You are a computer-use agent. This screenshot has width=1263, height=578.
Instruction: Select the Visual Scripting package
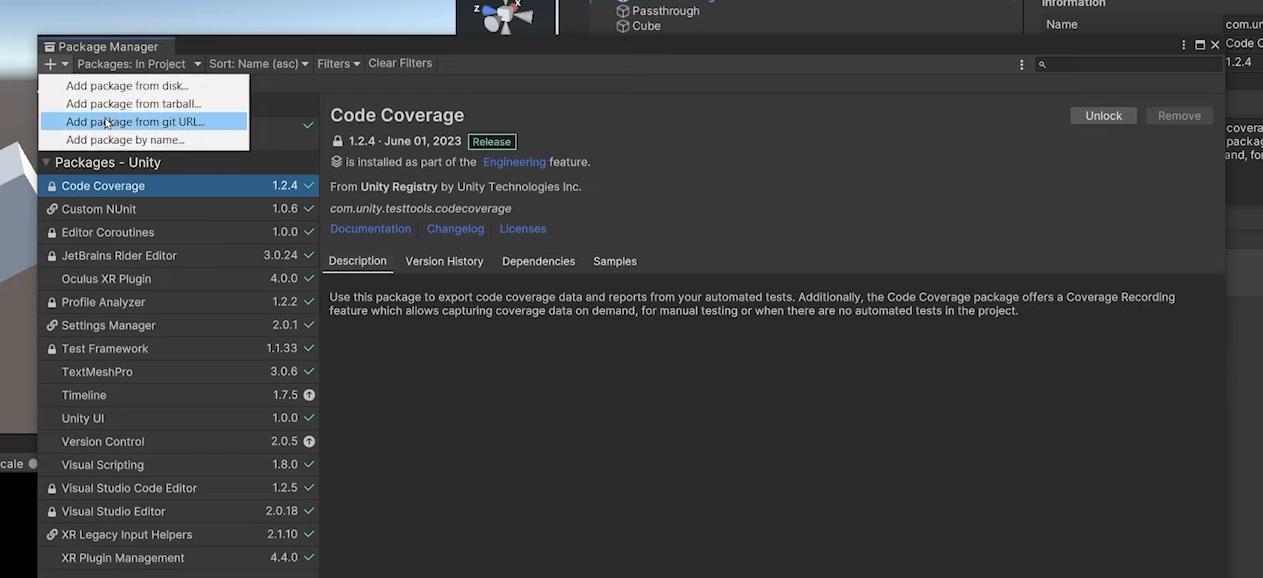[178, 465]
